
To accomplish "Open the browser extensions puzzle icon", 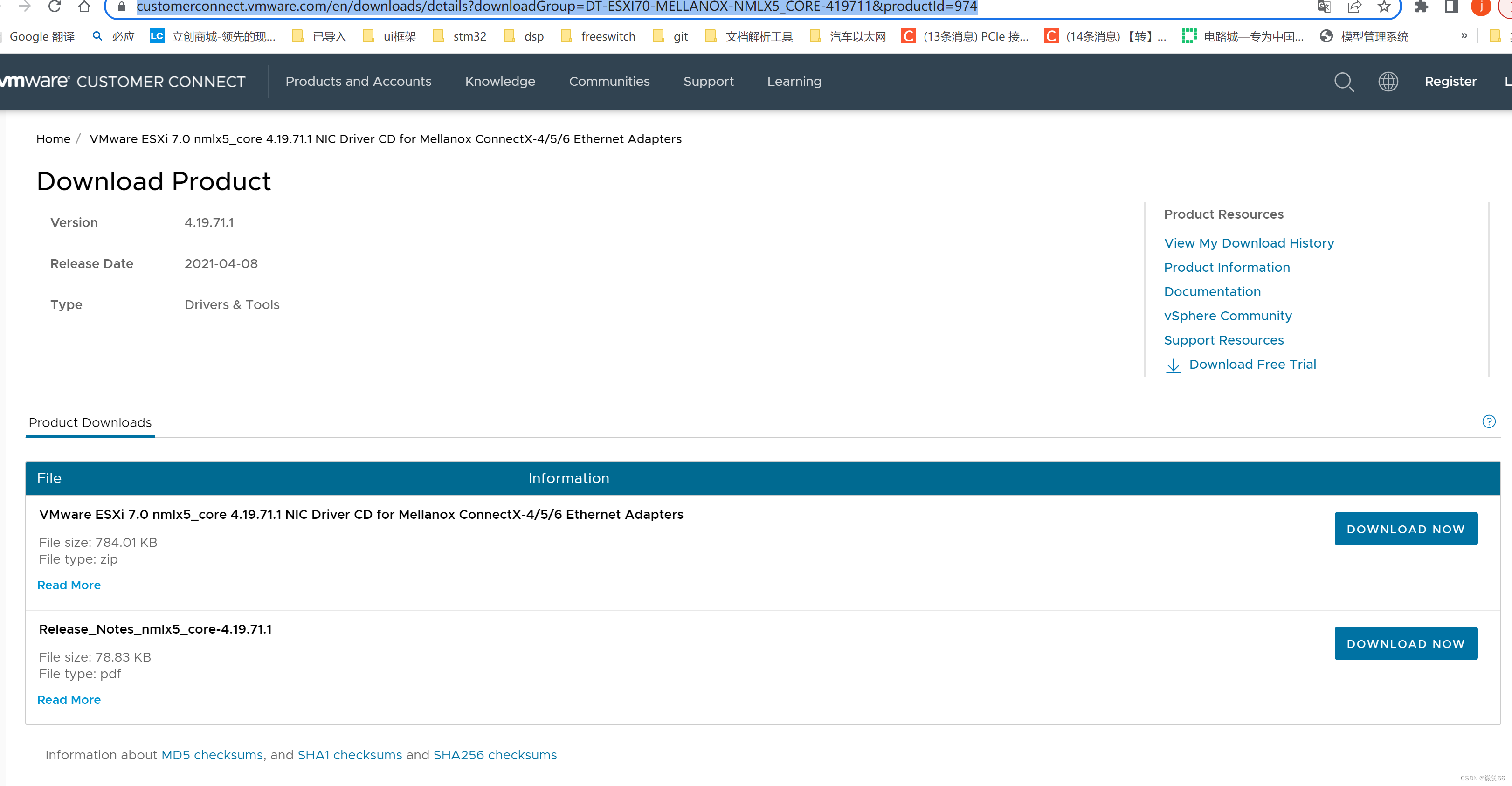I will (1421, 7).
